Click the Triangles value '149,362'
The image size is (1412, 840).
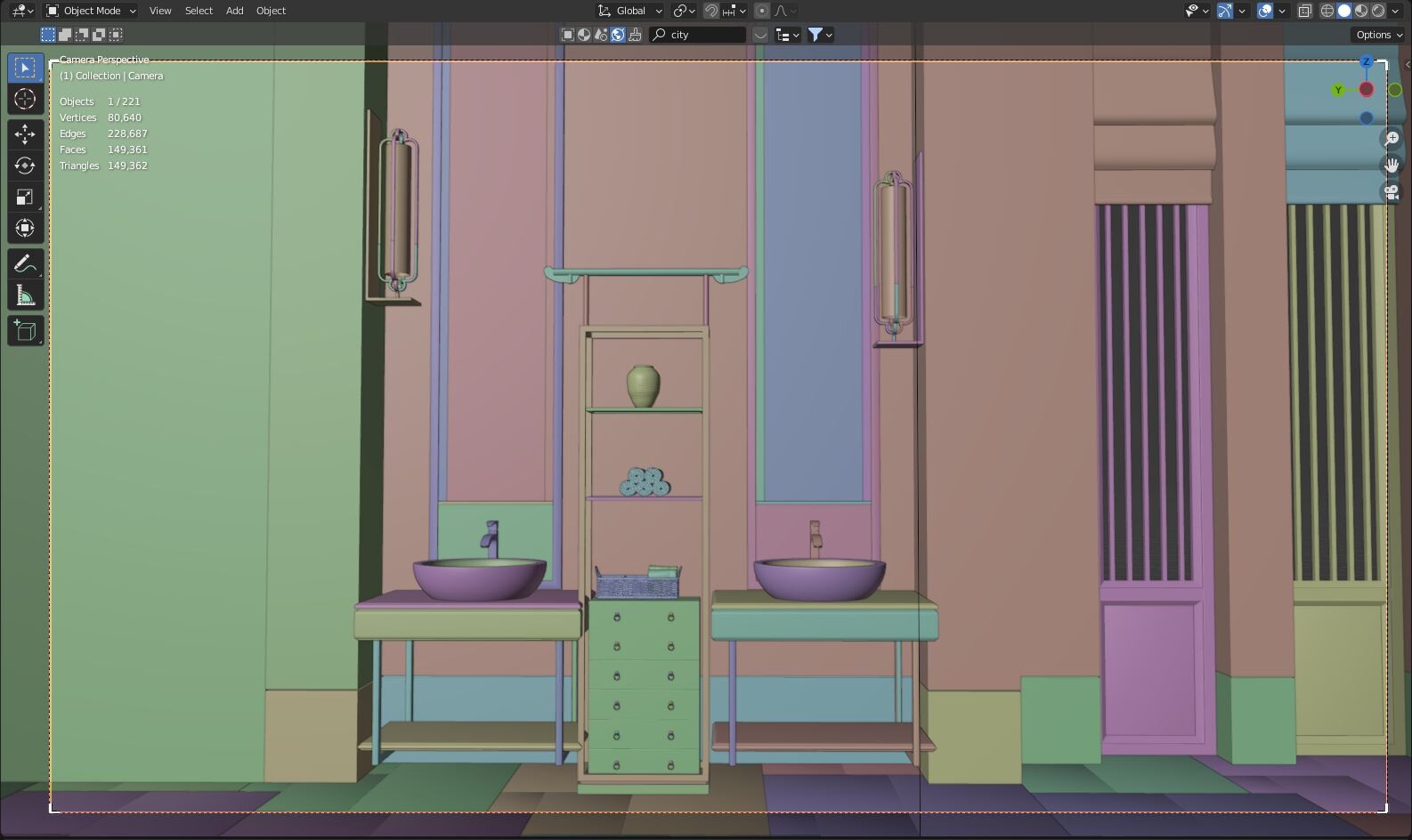pyautogui.click(x=127, y=166)
